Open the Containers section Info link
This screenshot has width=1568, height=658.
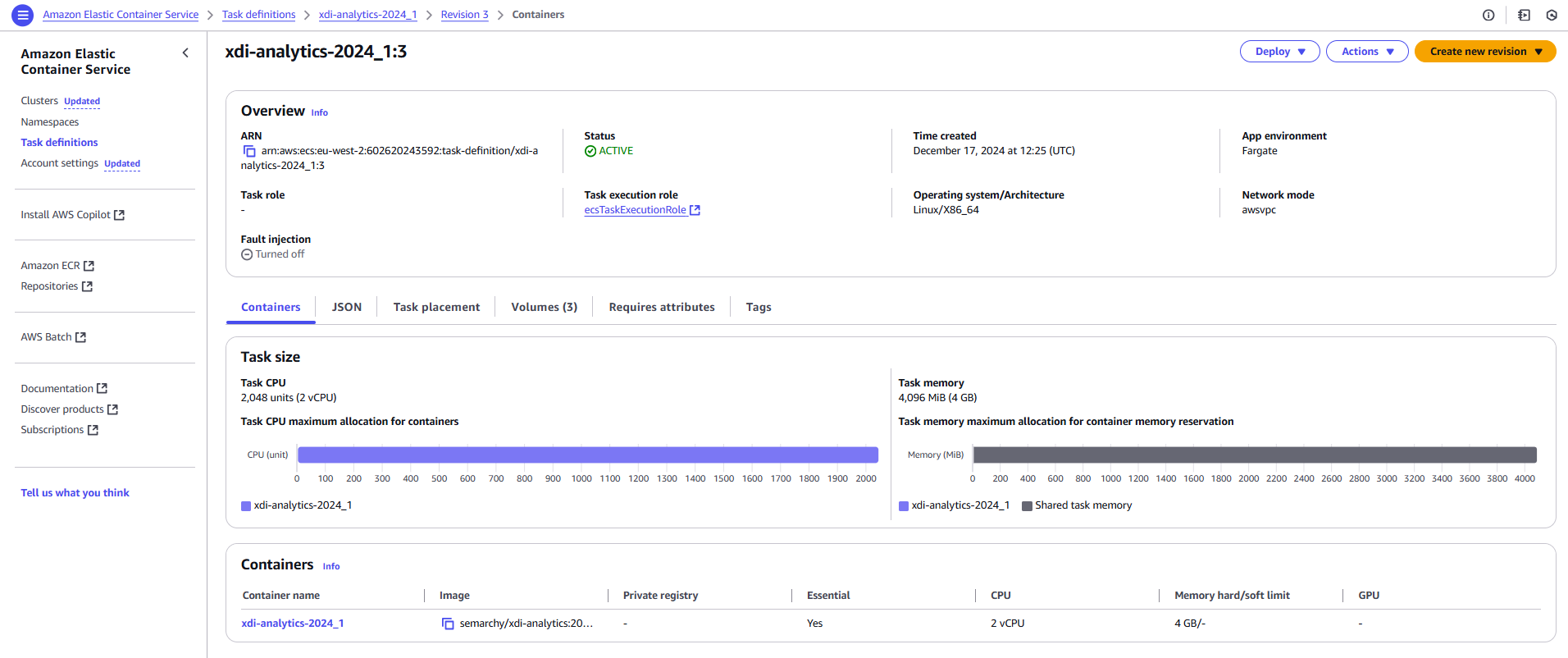pos(330,567)
